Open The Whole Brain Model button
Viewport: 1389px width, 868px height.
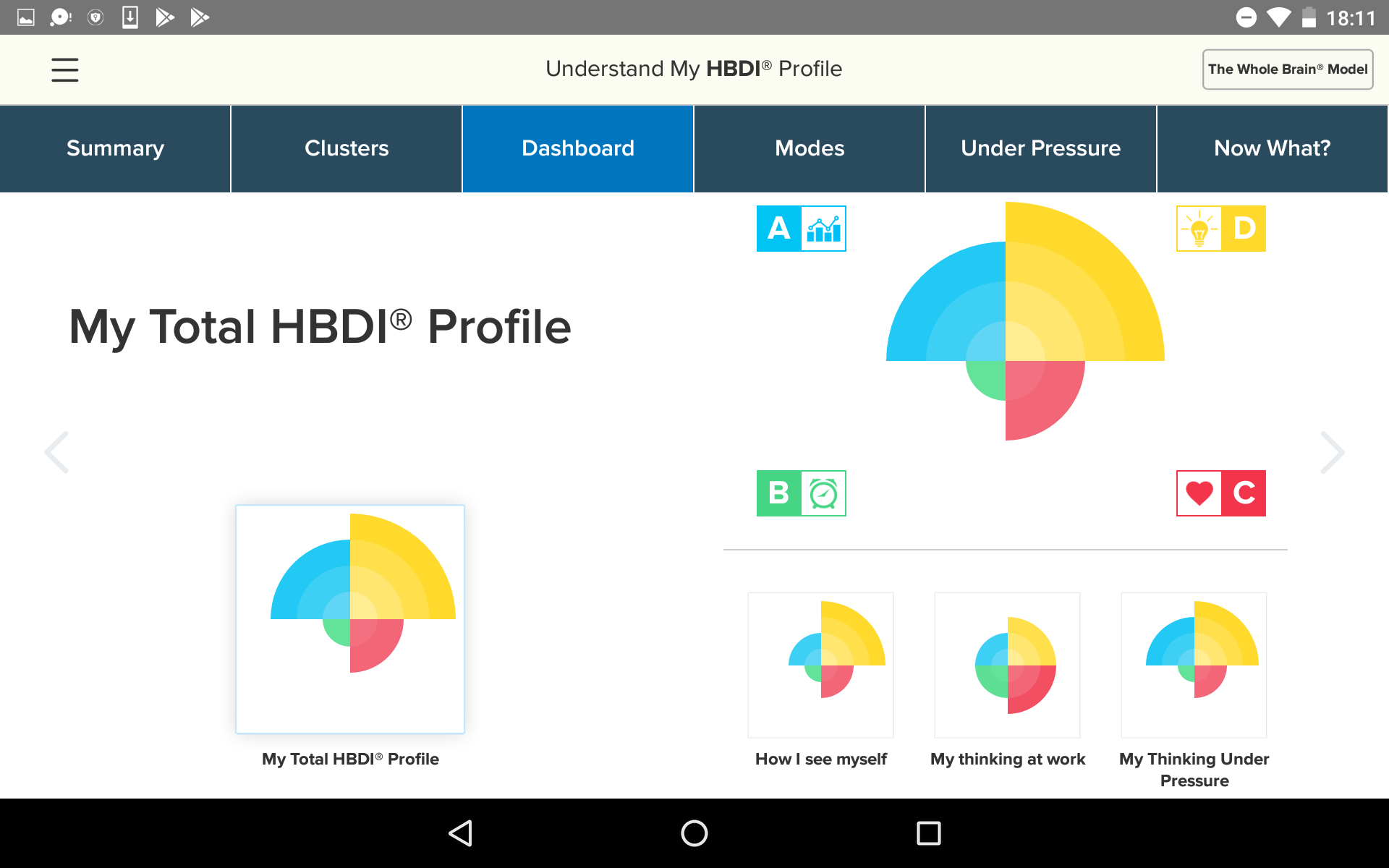point(1288,69)
